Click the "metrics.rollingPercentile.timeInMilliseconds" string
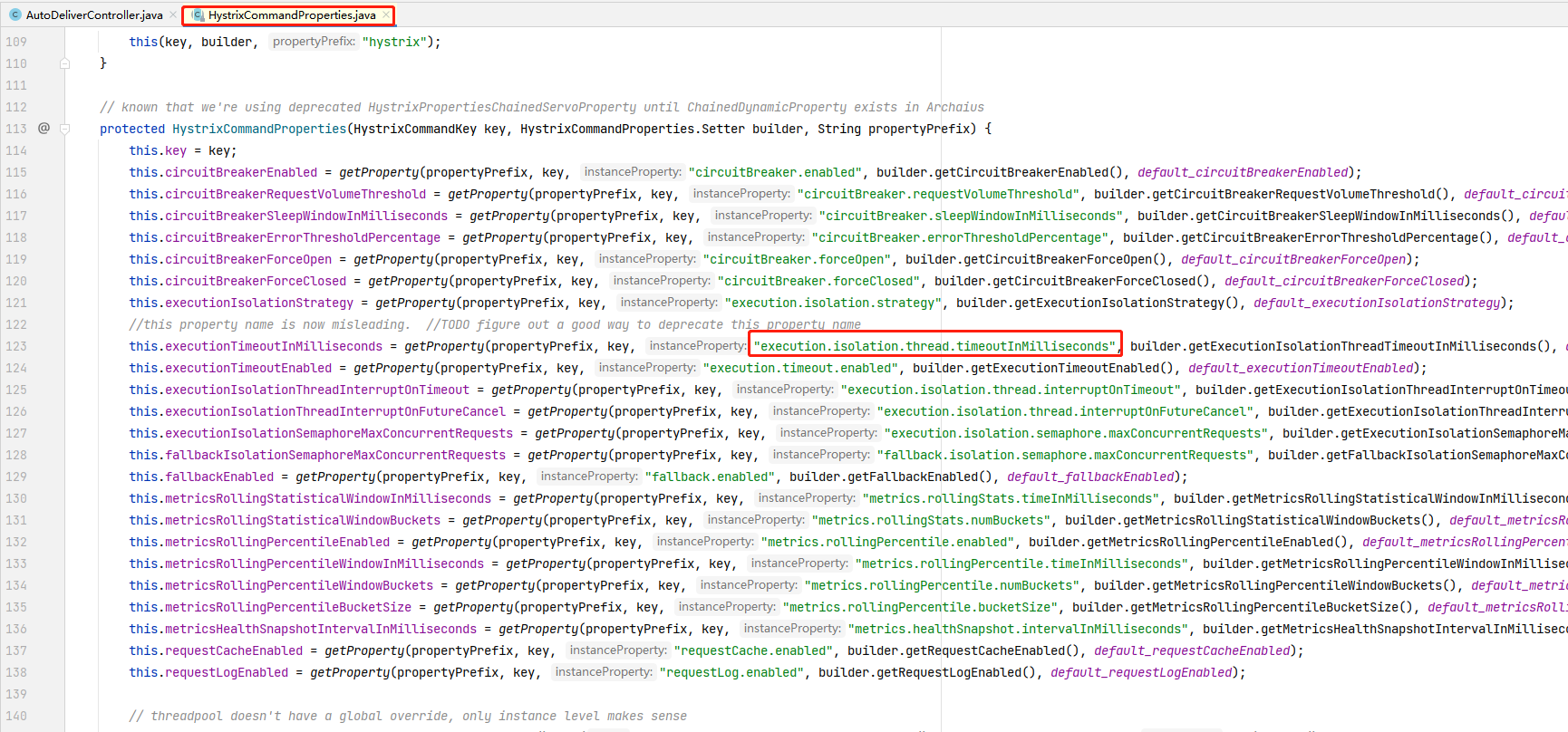The image size is (1568, 732). [x=1021, y=563]
